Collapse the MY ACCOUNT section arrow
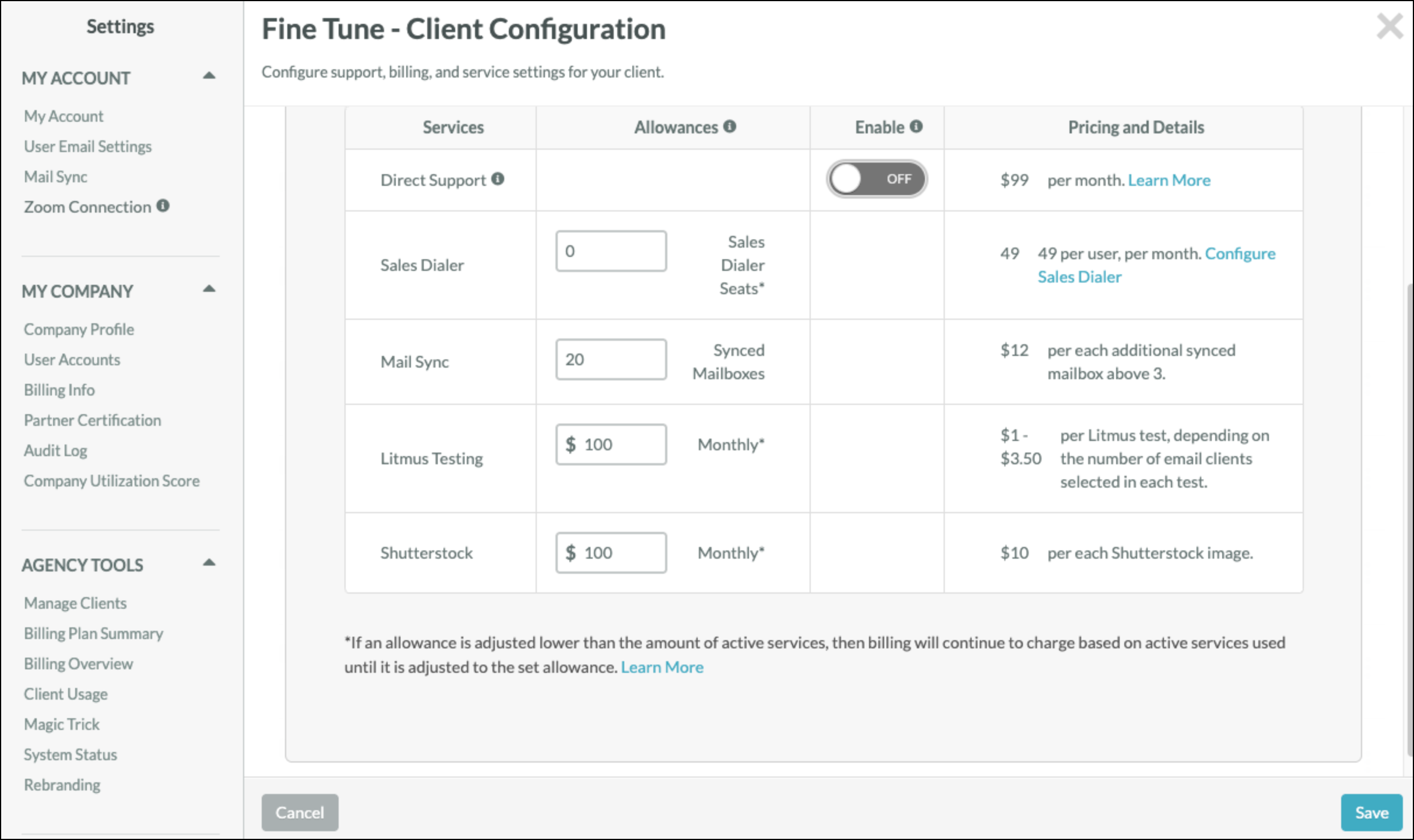The height and width of the screenshot is (840, 1414). (x=209, y=76)
